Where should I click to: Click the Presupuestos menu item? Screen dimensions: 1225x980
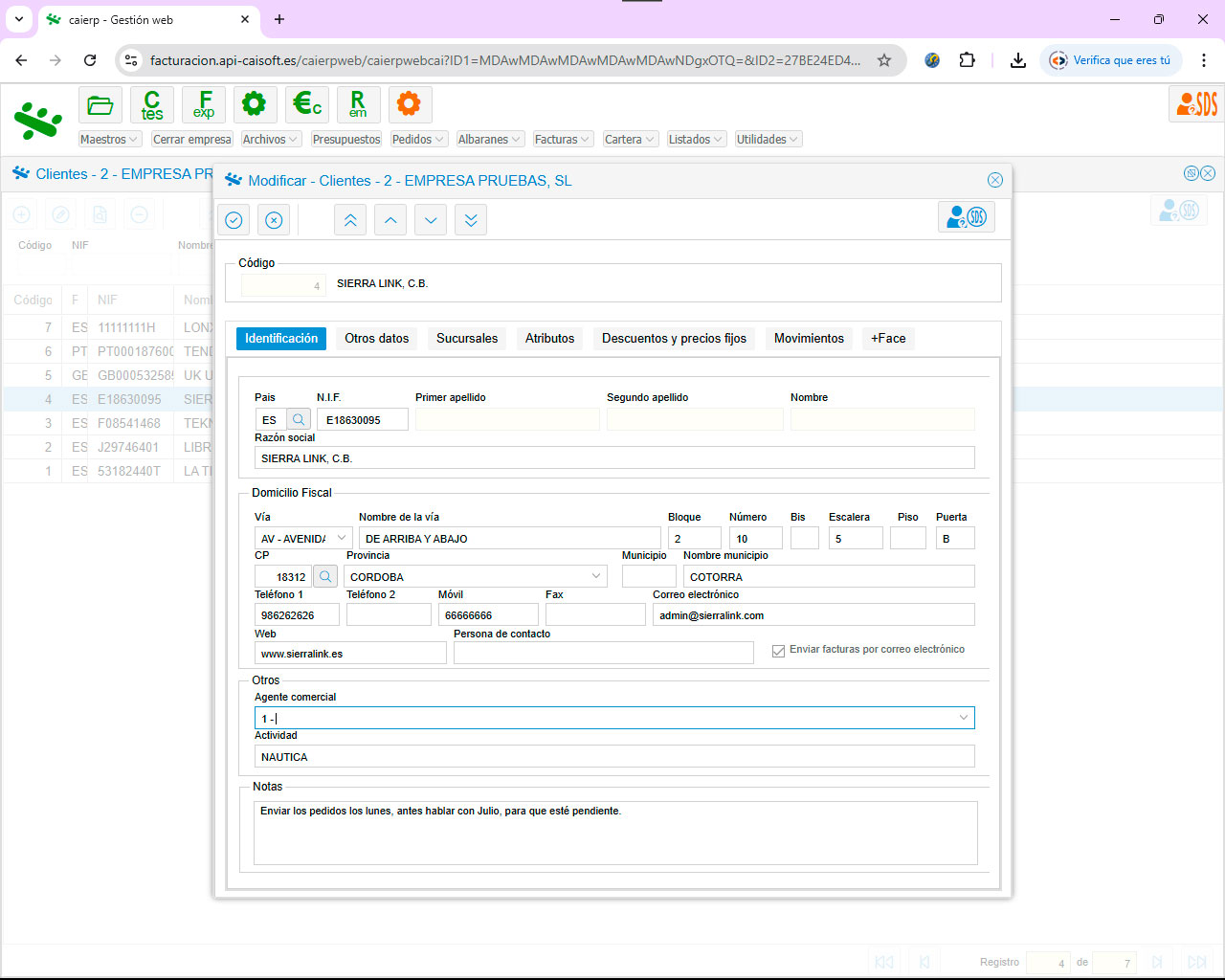346,139
